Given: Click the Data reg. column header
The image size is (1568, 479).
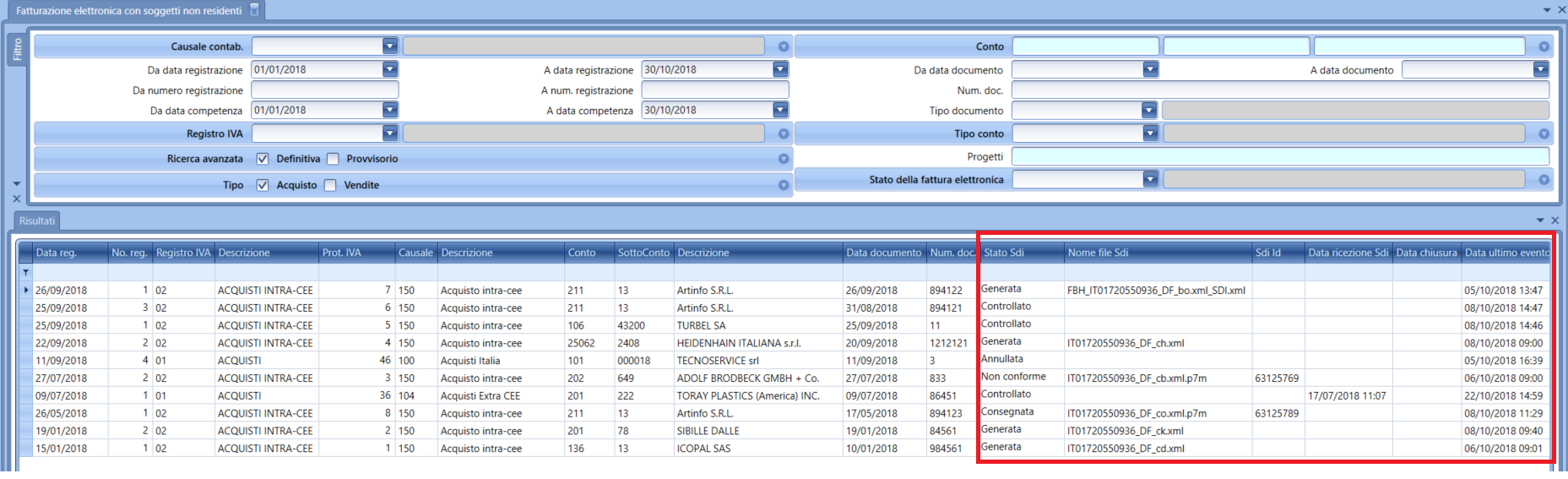Looking at the screenshot, I should pos(69,253).
